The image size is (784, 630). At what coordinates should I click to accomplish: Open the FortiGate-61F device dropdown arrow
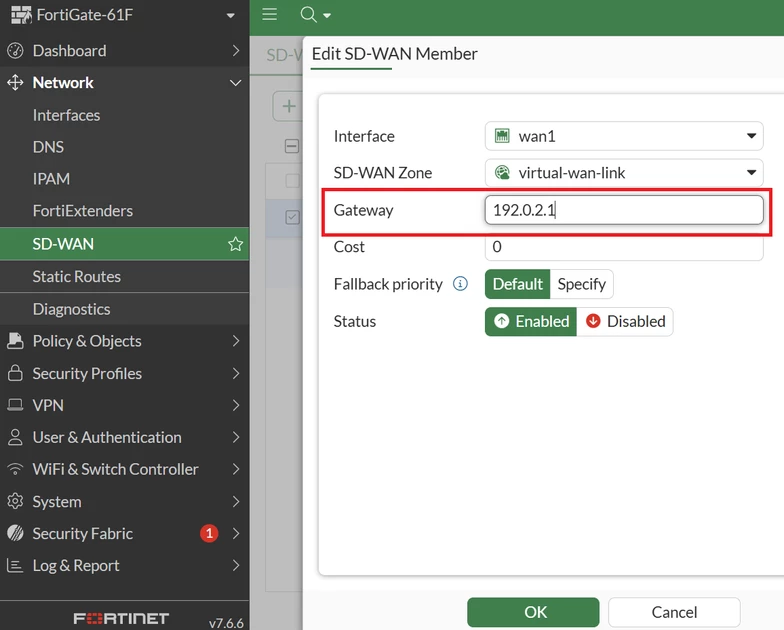230,16
